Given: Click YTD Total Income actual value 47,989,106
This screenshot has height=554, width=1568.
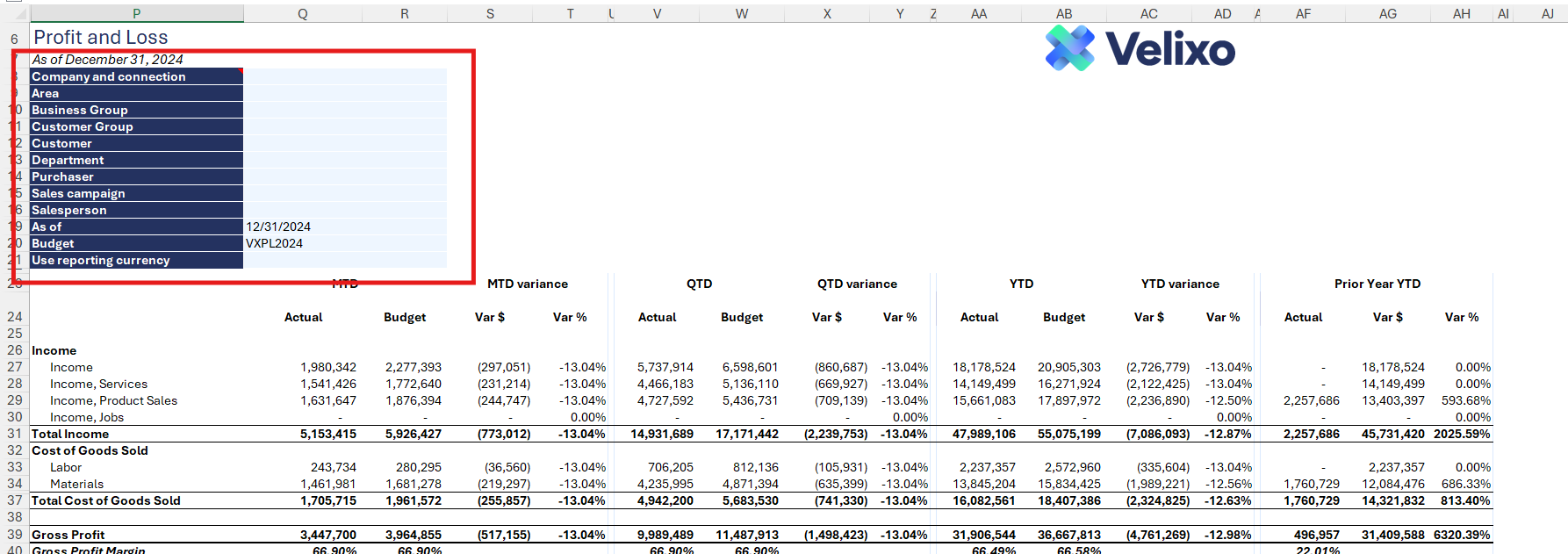Looking at the screenshot, I should (983, 434).
